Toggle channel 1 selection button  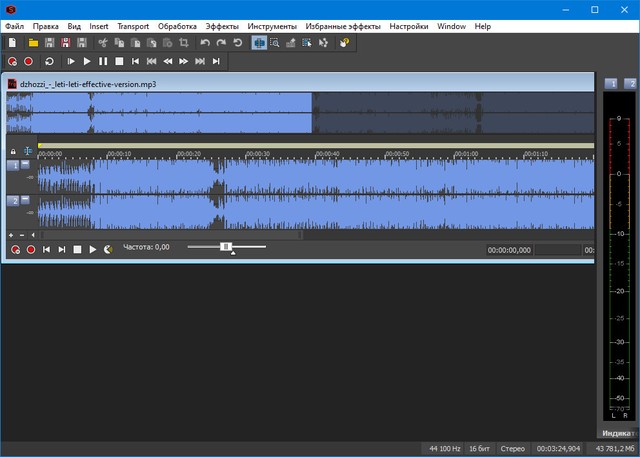(13, 166)
